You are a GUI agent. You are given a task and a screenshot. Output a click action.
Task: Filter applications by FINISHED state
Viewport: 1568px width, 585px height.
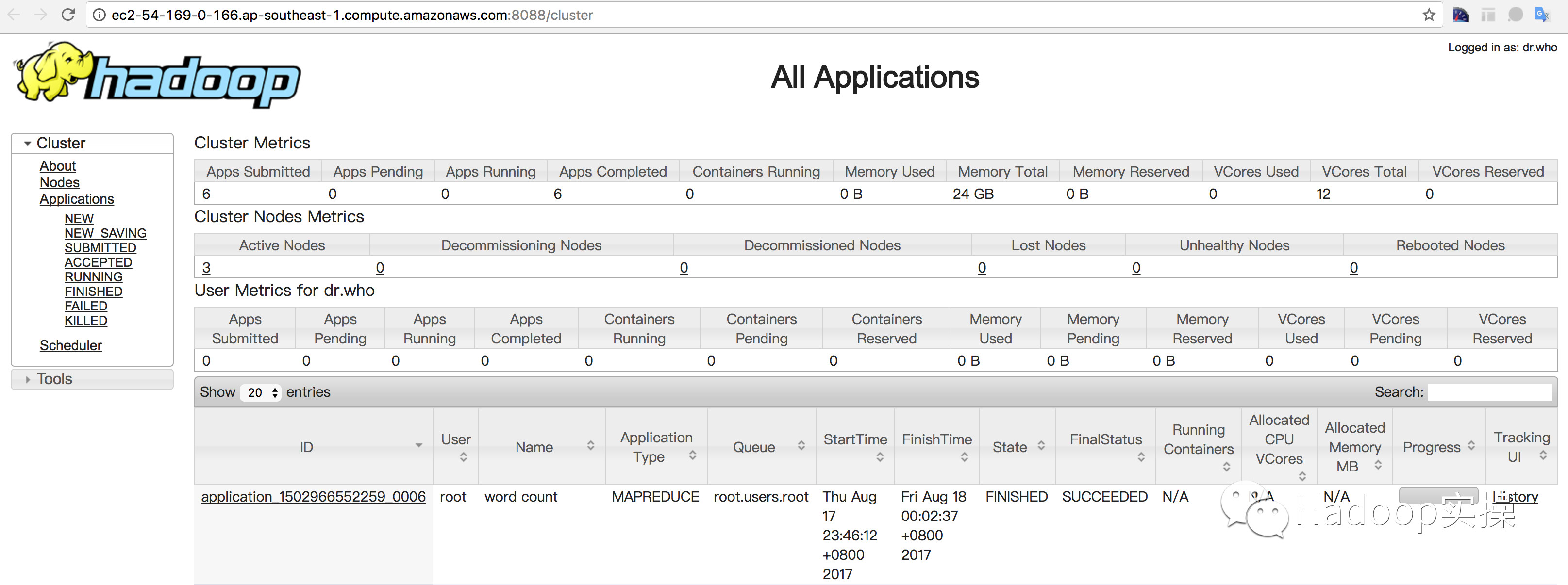point(94,292)
